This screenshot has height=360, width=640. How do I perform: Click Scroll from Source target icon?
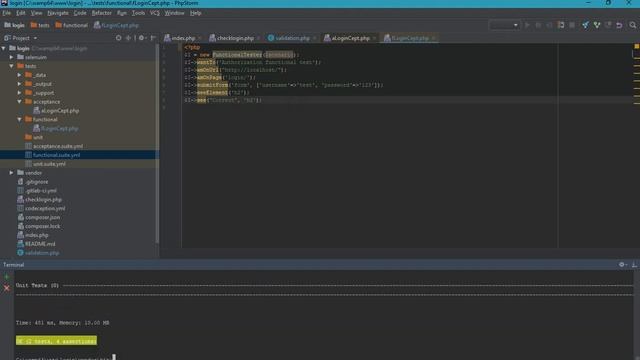(118, 38)
